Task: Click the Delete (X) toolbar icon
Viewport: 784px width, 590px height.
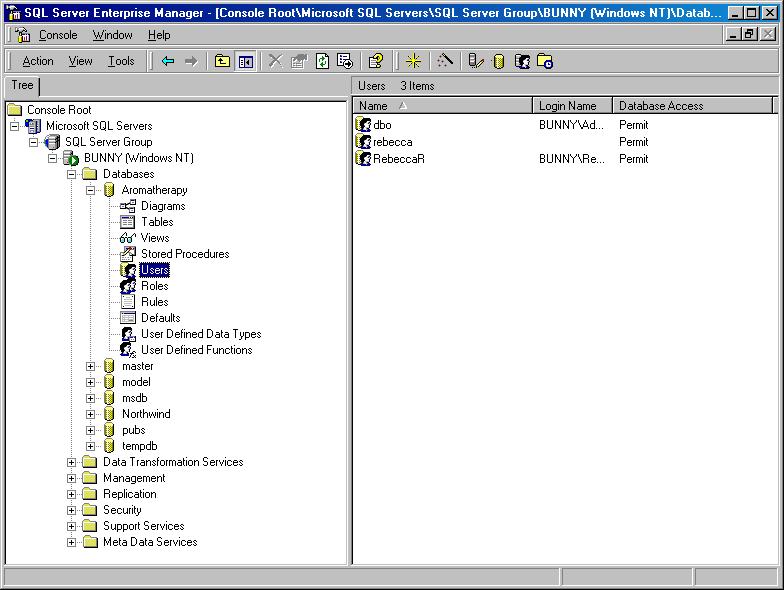Action: [x=275, y=61]
